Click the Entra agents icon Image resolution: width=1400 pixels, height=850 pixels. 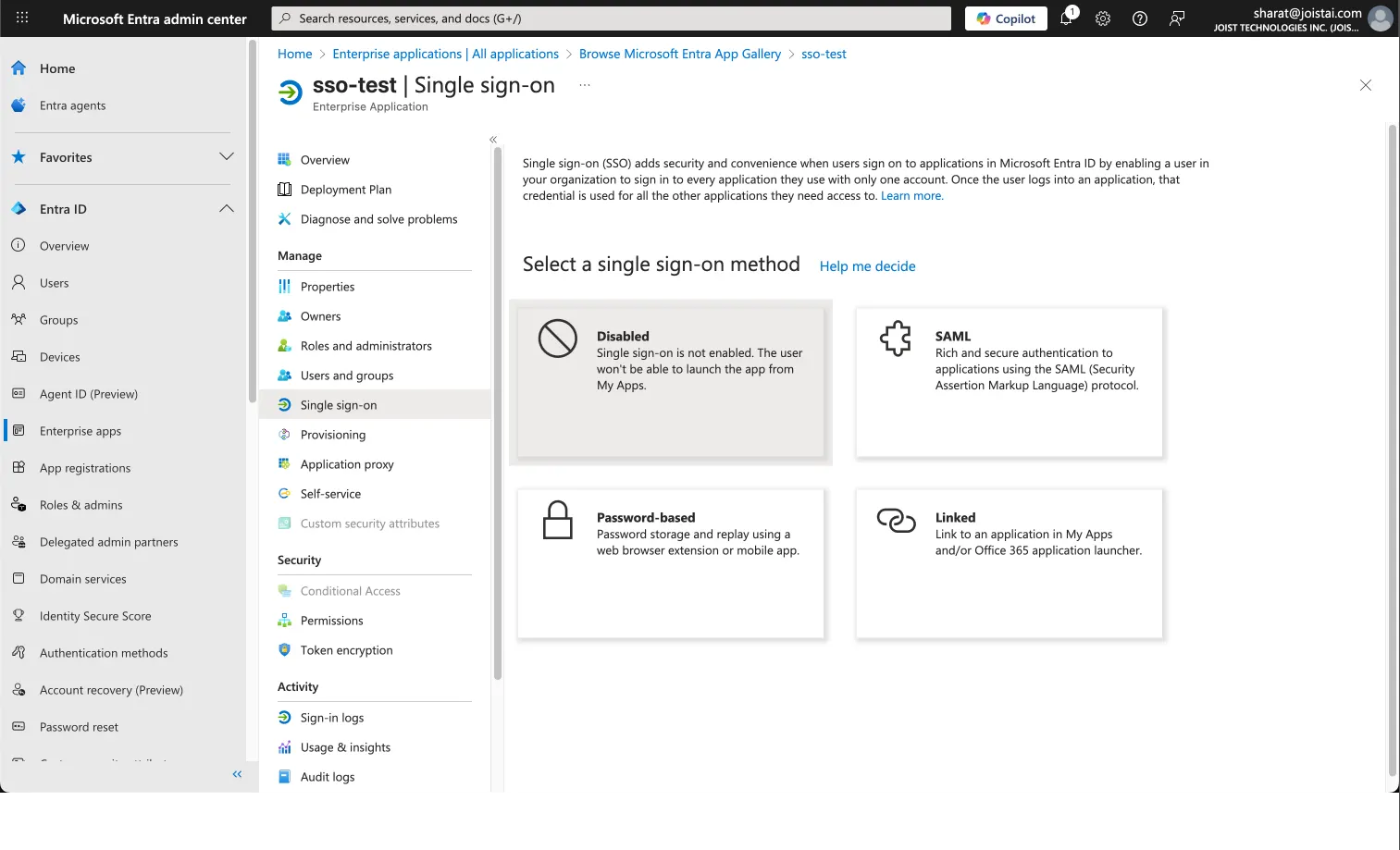pos(19,105)
